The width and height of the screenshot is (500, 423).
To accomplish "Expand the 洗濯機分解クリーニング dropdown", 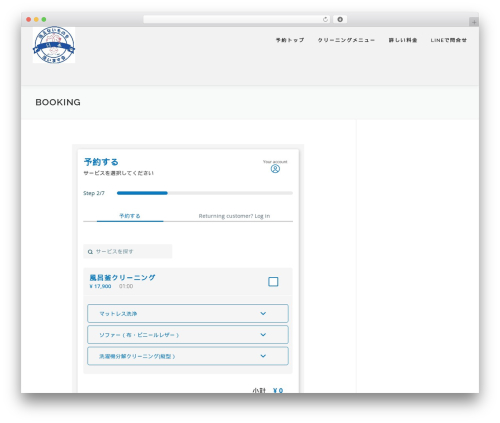I will 188,356.
